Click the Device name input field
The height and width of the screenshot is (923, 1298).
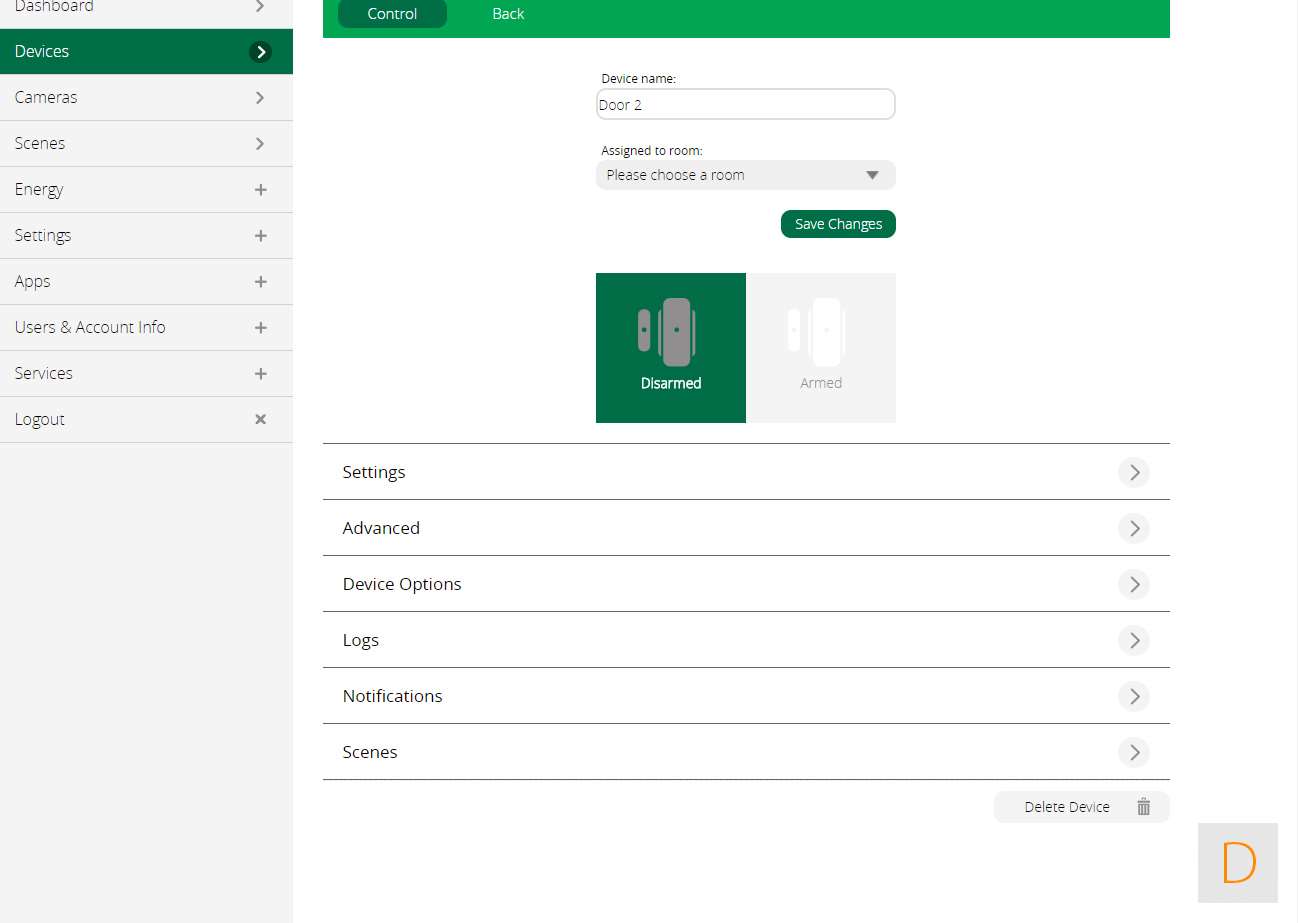coord(745,105)
